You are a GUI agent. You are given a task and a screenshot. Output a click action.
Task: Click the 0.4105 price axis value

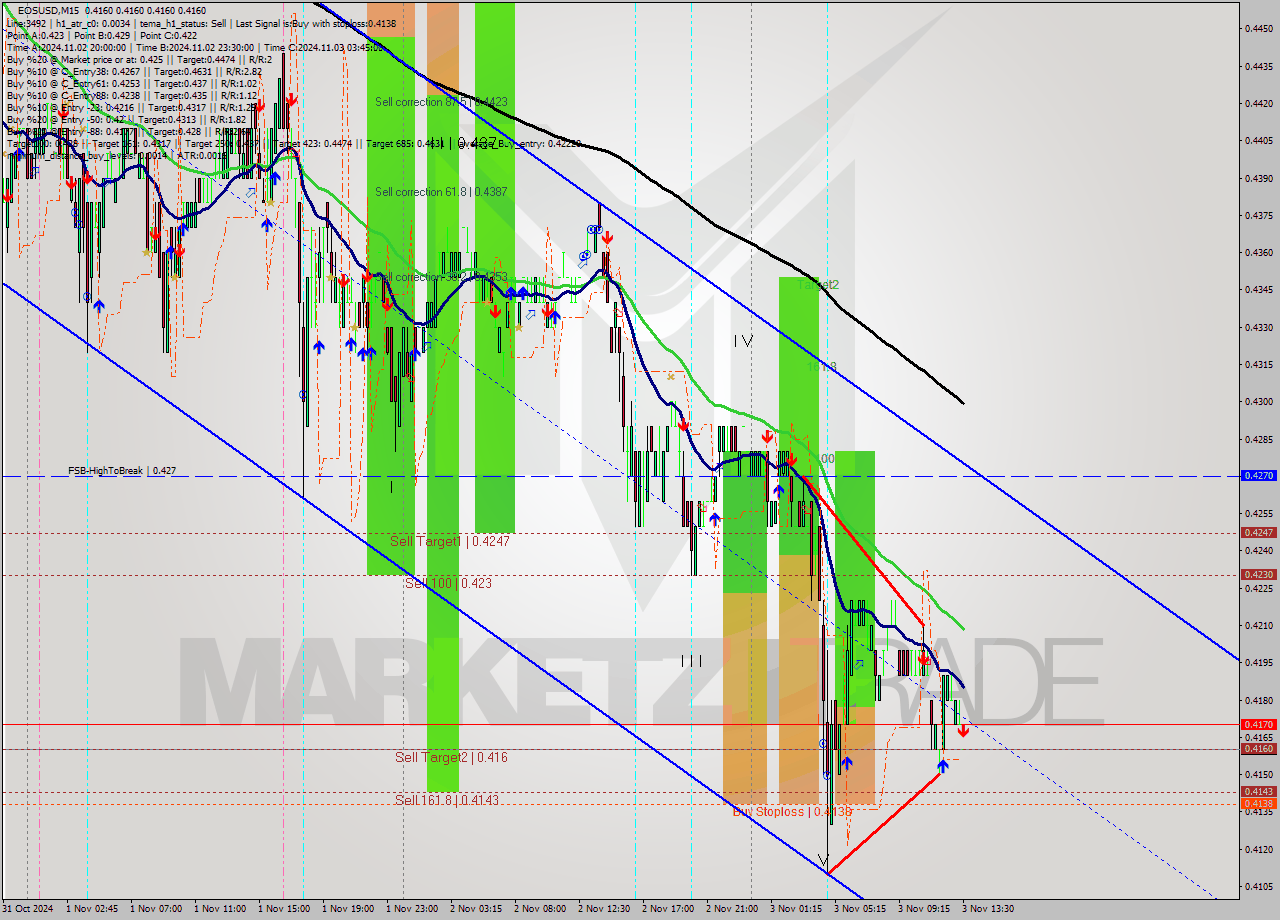point(1258,886)
